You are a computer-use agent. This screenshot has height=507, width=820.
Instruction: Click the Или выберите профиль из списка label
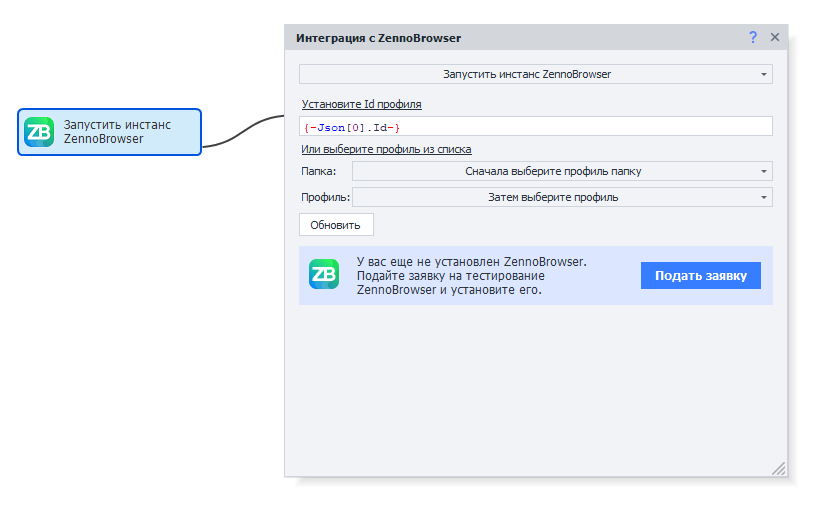[x=386, y=149]
